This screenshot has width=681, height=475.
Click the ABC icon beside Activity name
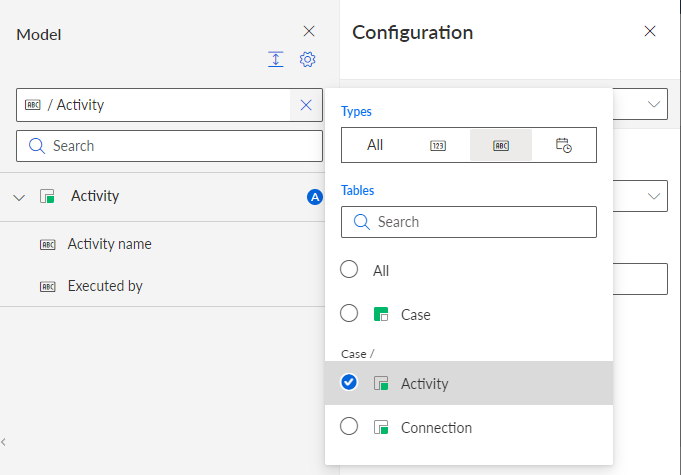48,244
